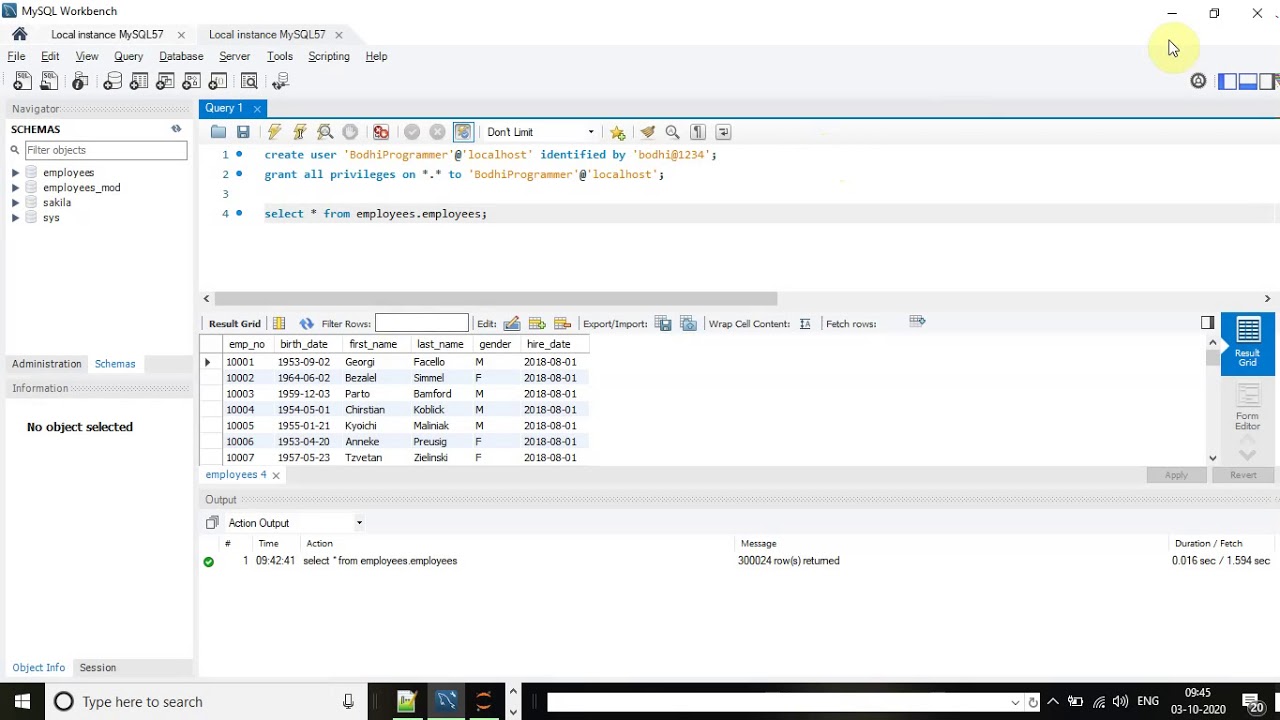Reconnect to DBMS icon
1280x720 pixels.
coord(281,81)
